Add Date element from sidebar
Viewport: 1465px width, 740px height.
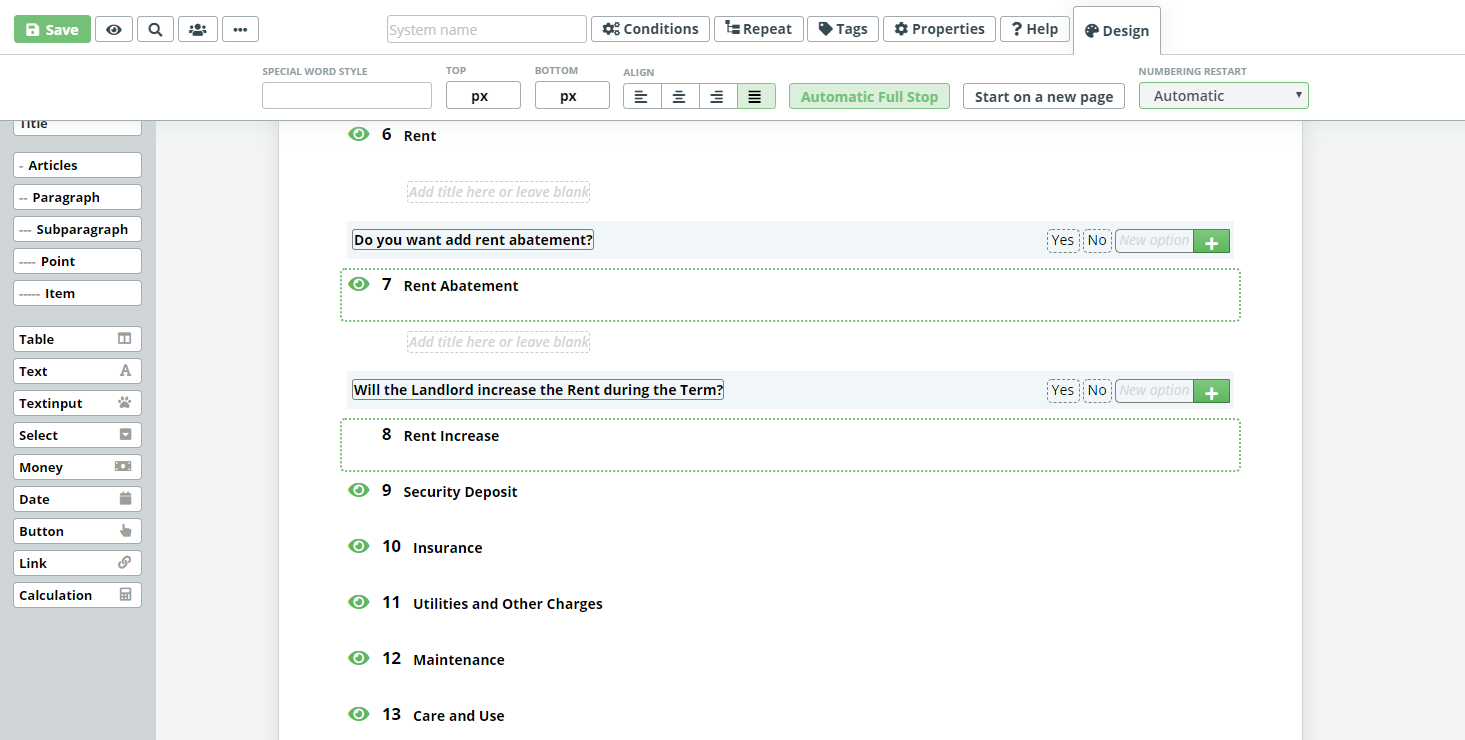pyautogui.click(x=77, y=499)
